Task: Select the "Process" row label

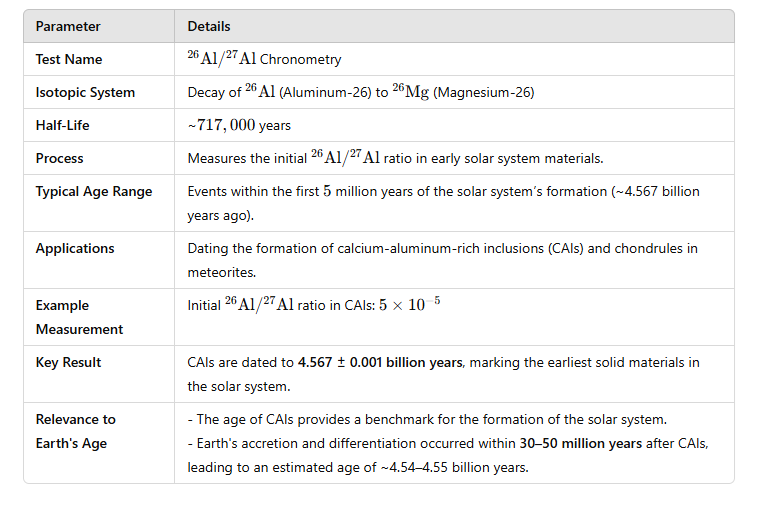Action: 60,158
